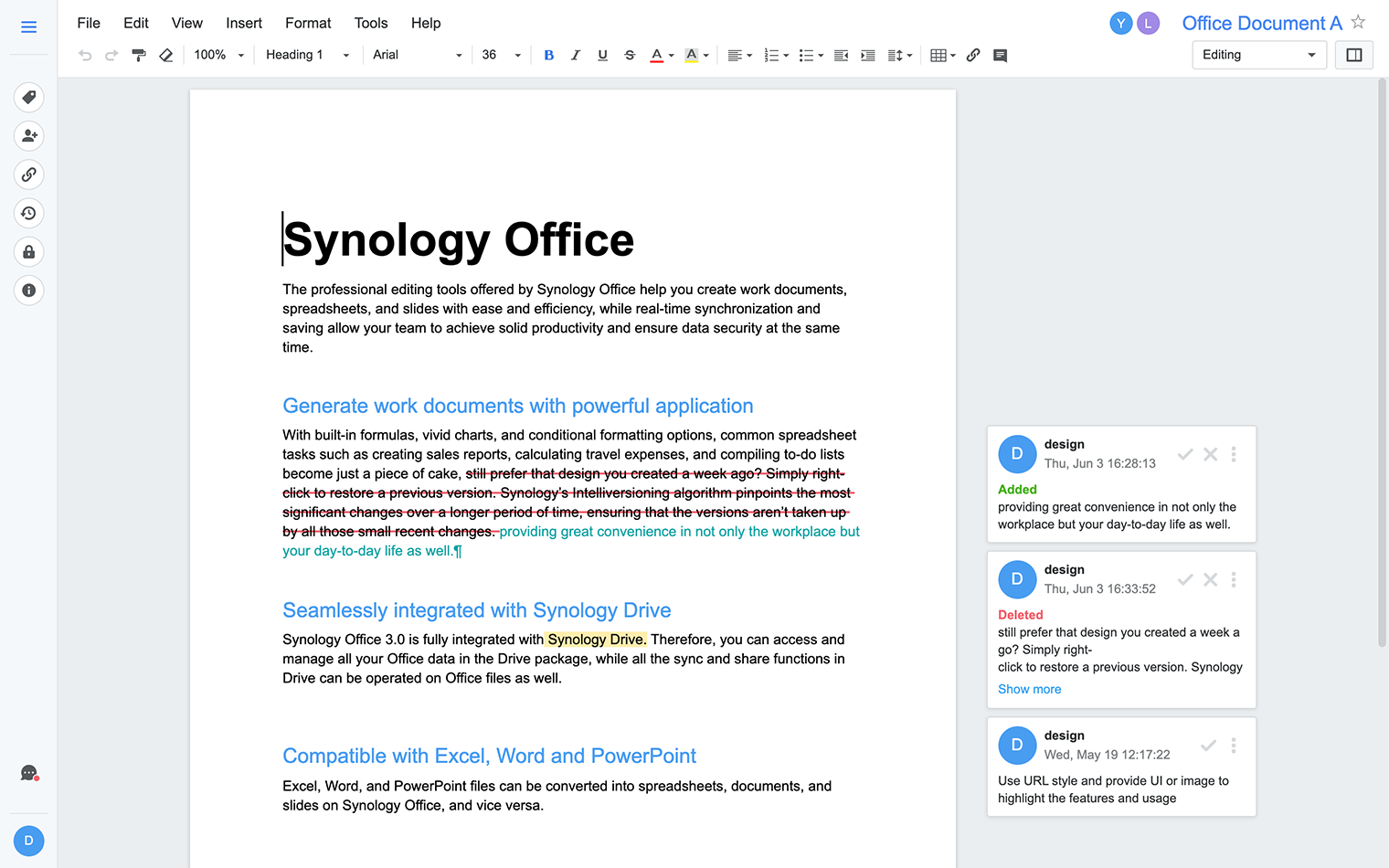Open more options on the Deleted suggestion

click(x=1234, y=579)
